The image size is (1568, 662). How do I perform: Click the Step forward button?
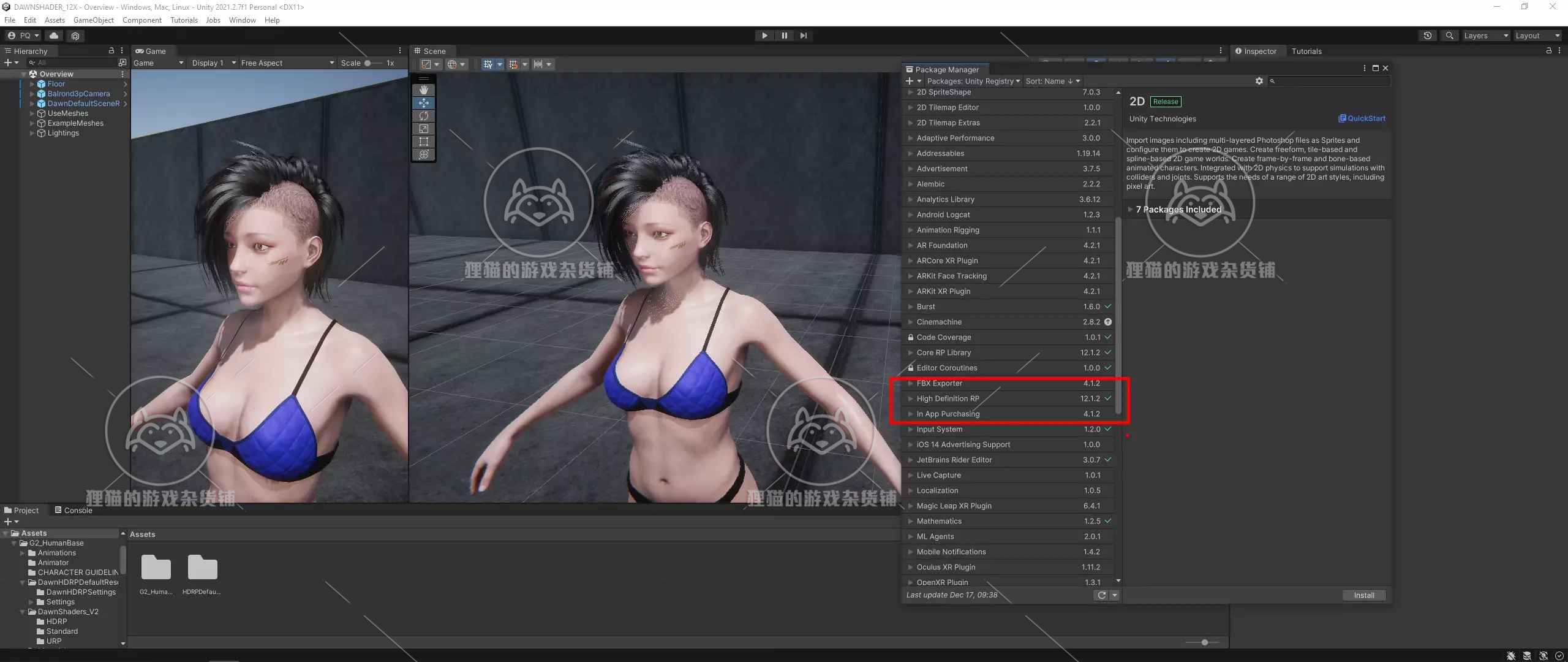[x=804, y=36]
